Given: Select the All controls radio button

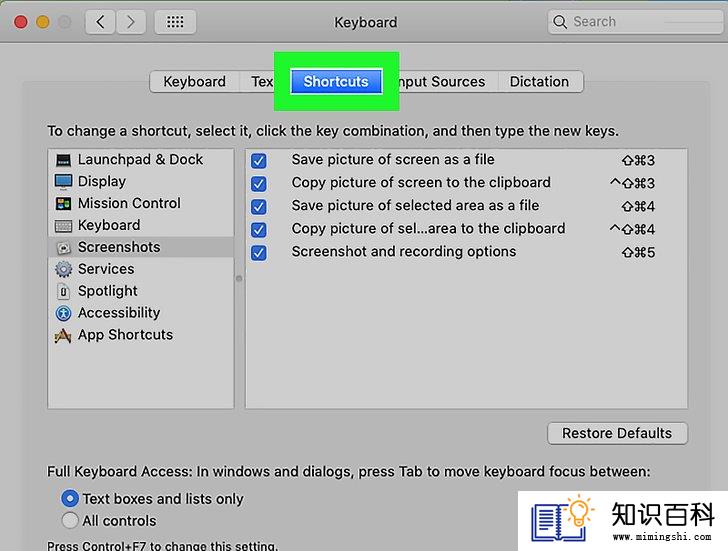Looking at the screenshot, I should (x=70, y=520).
